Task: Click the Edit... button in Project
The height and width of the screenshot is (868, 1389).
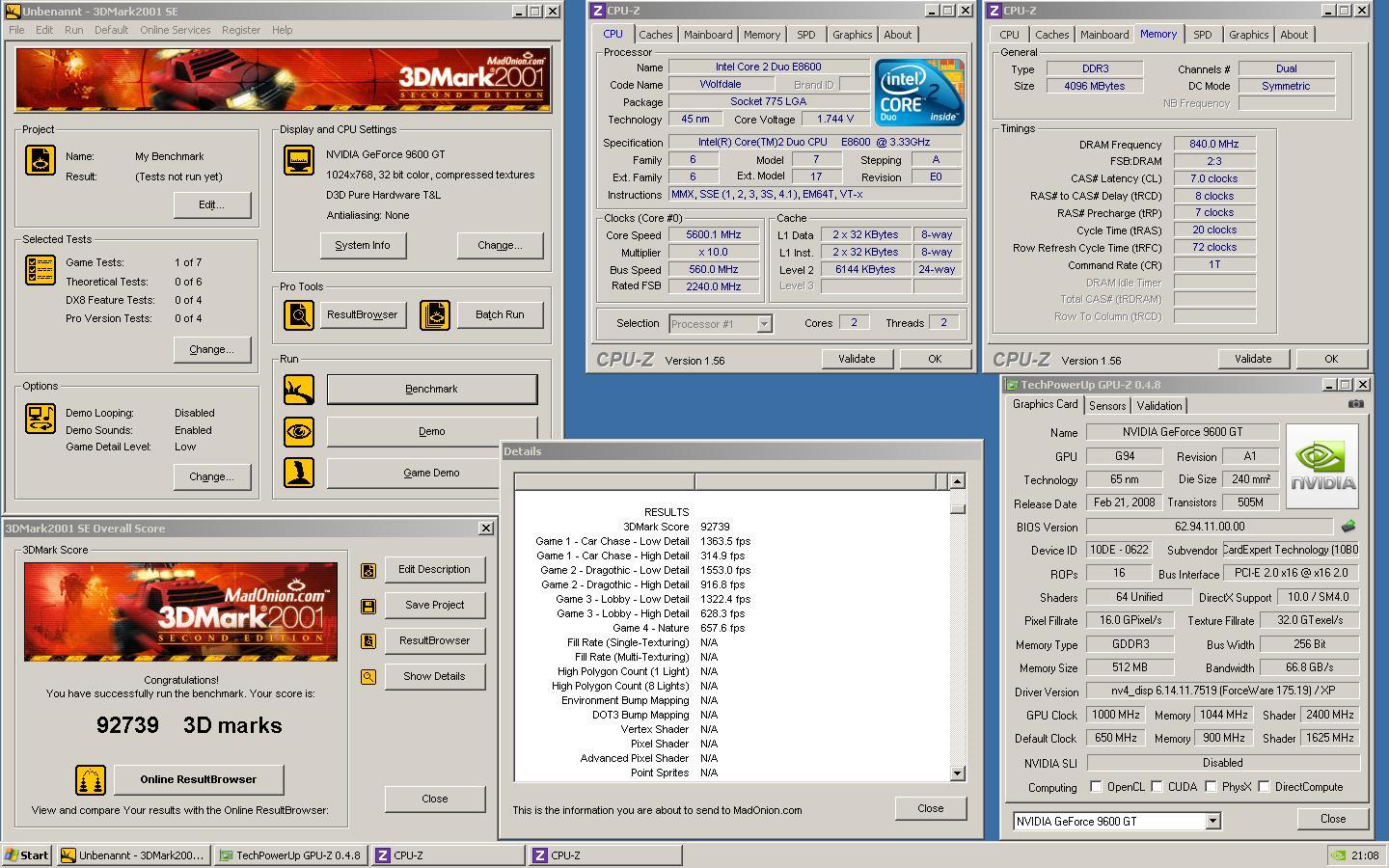Action: click(211, 204)
